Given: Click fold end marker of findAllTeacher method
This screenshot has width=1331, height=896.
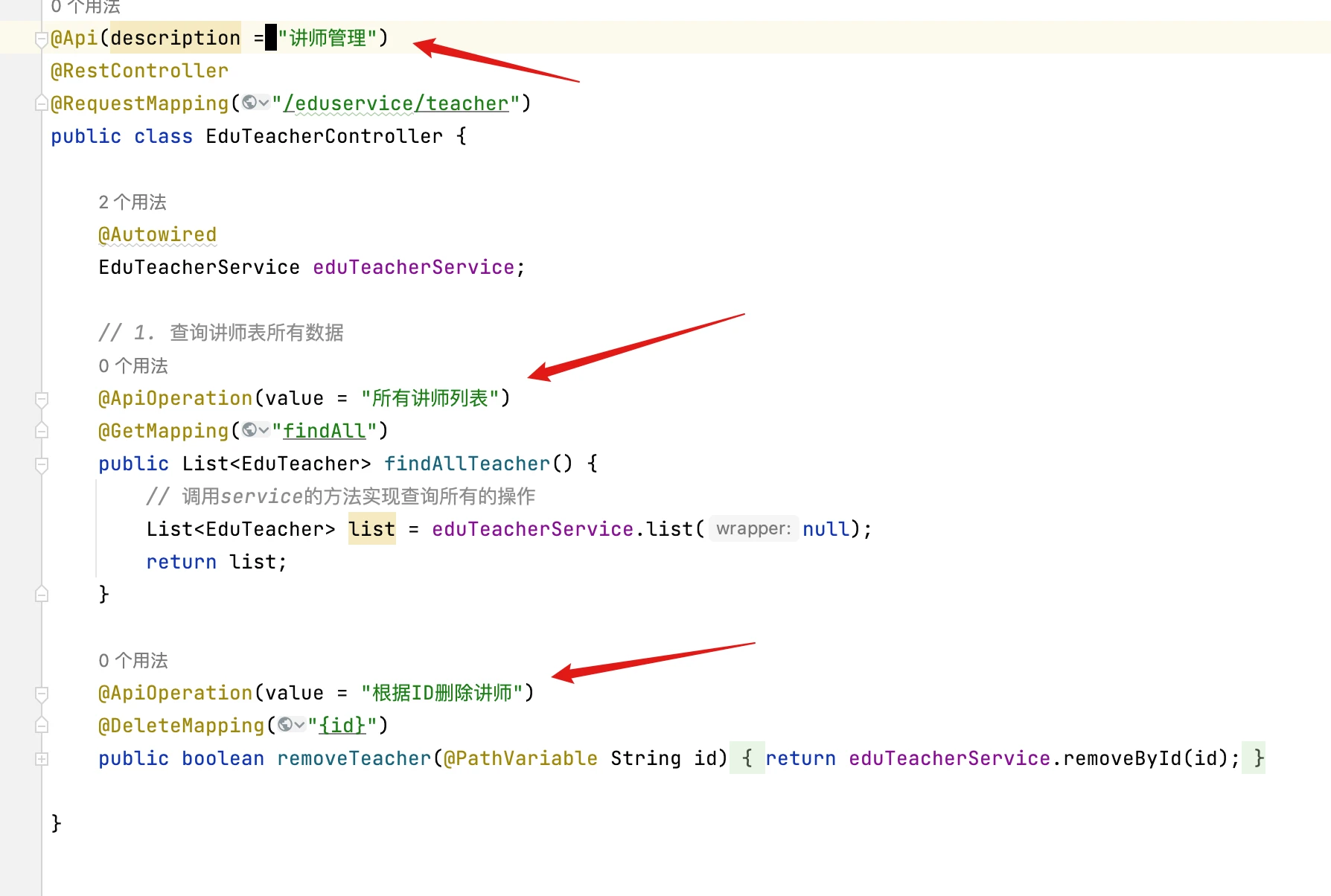Looking at the screenshot, I should (x=42, y=594).
